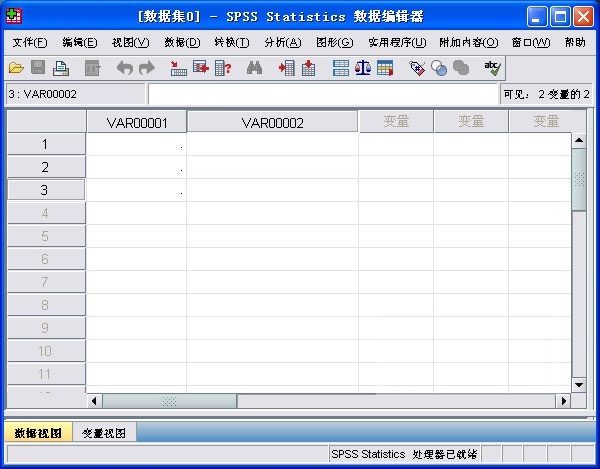Image resolution: width=600 pixels, height=469 pixels.
Task: Open the 文件(F) menu
Action: [x=30, y=42]
